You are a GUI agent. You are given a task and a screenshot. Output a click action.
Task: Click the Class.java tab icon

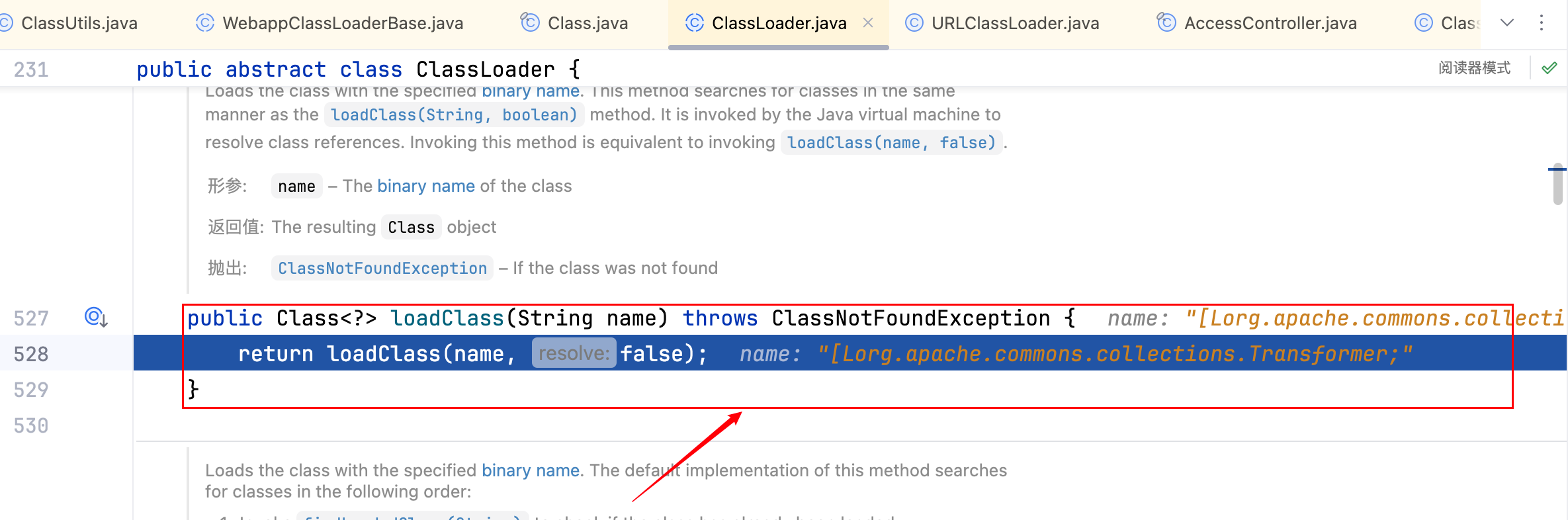tap(530, 23)
